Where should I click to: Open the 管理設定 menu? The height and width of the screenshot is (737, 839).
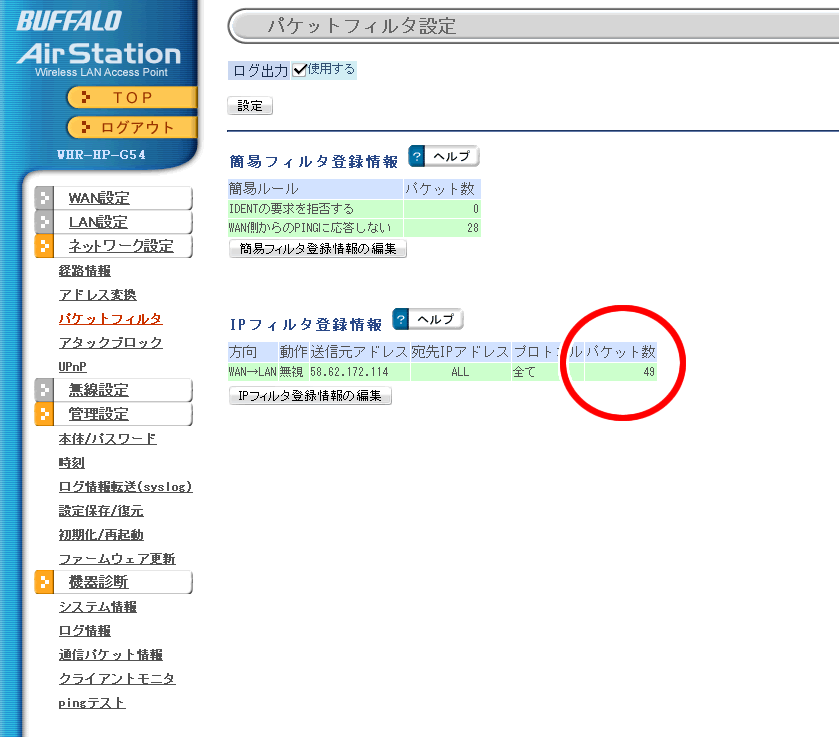pos(98,414)
